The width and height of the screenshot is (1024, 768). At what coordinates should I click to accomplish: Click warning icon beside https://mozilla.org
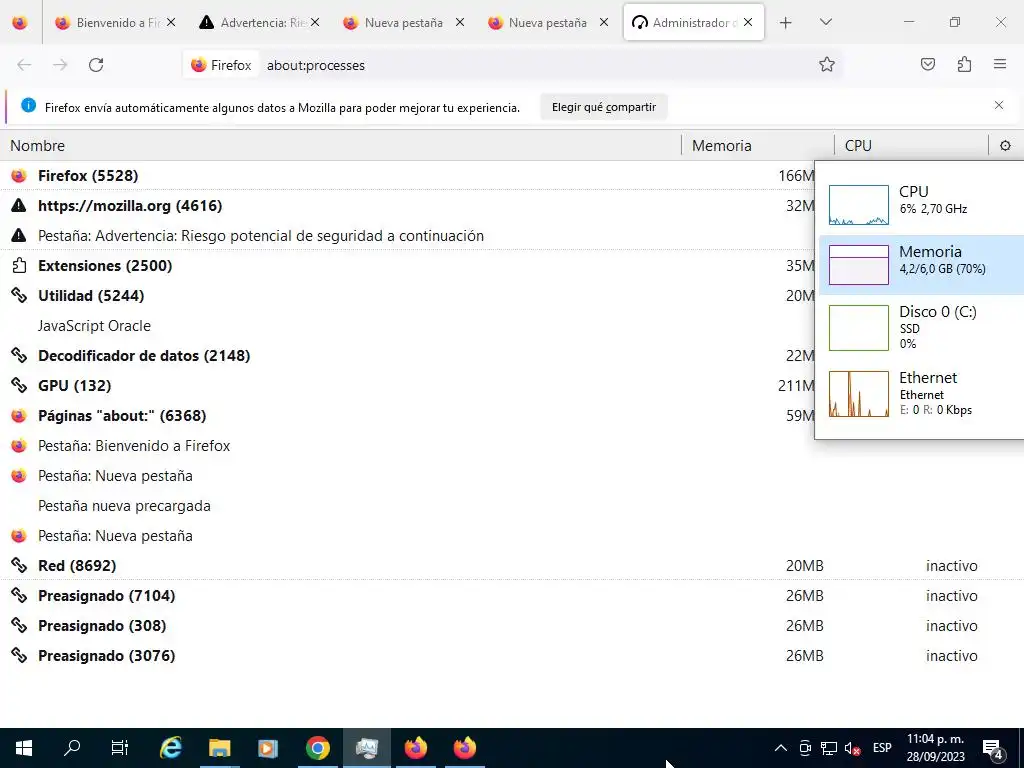[19, 206]
